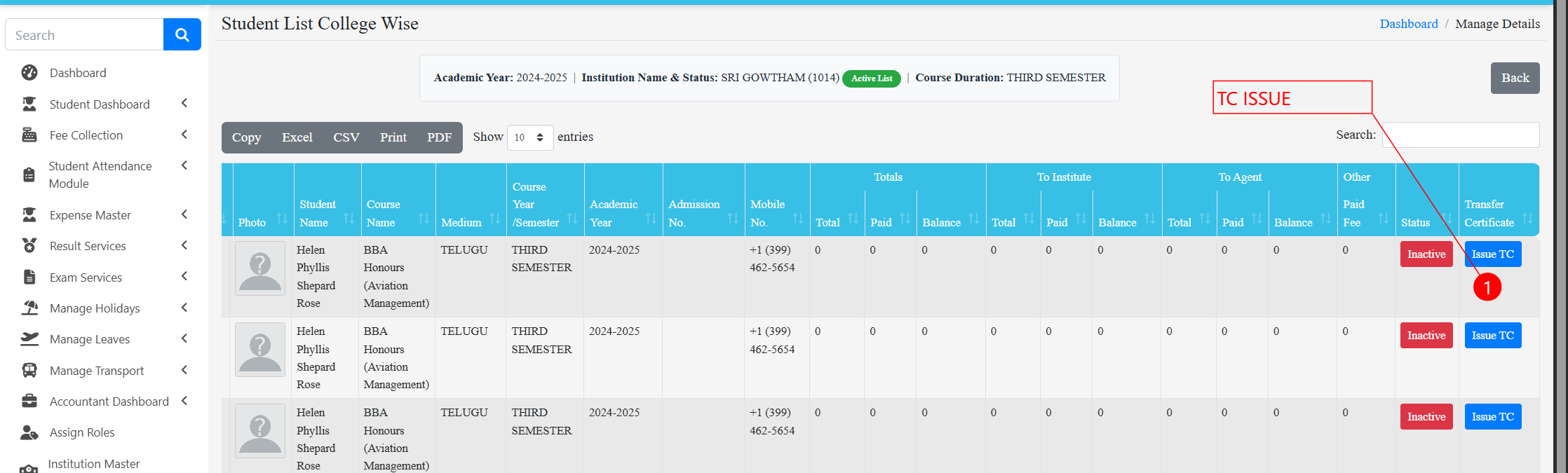Viewport: 1568px width, 473px height.
Task: Expand the Exam Services submenu chevron
Action: 184,277
